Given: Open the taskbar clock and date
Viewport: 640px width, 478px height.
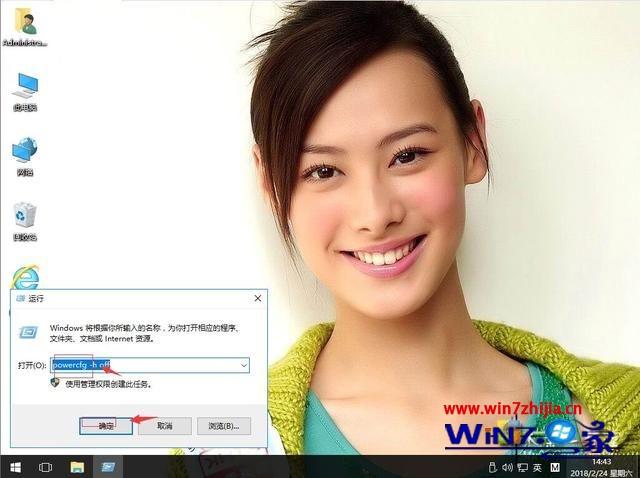Looking at the screenshot, I should click(x=602, y=467).
